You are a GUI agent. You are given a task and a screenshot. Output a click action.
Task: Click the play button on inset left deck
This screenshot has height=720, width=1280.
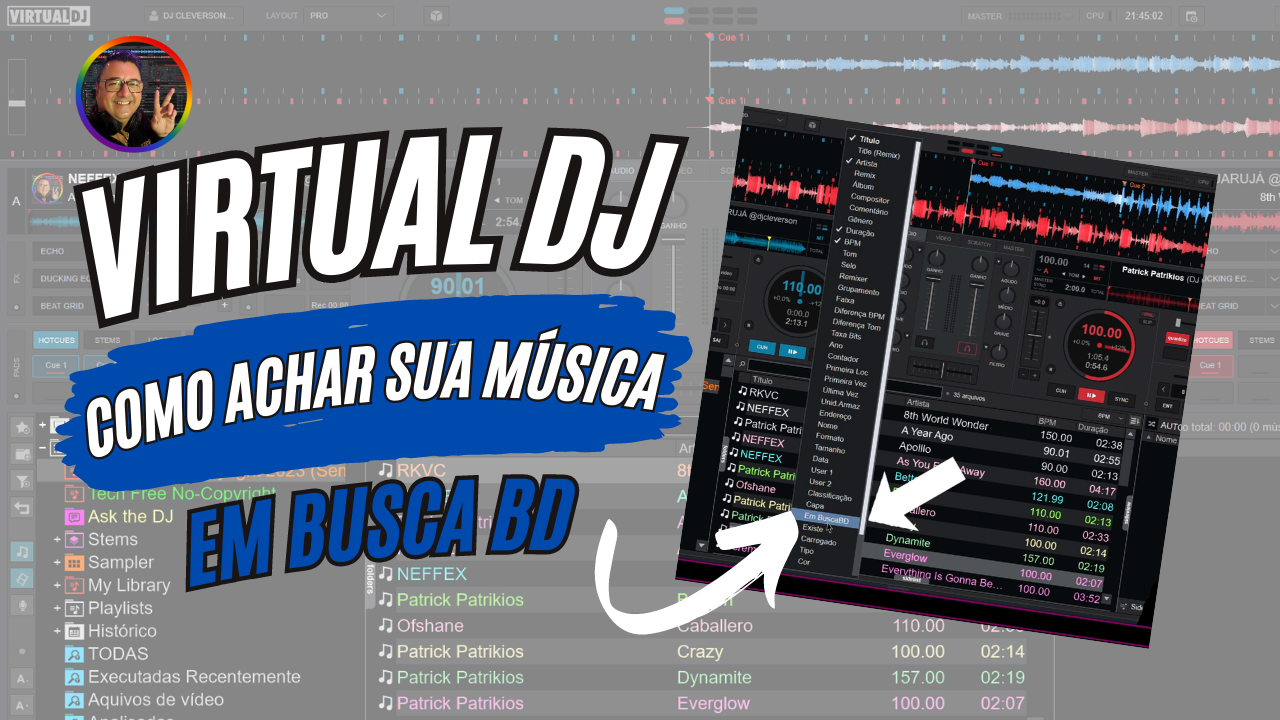tap(793, 351)
